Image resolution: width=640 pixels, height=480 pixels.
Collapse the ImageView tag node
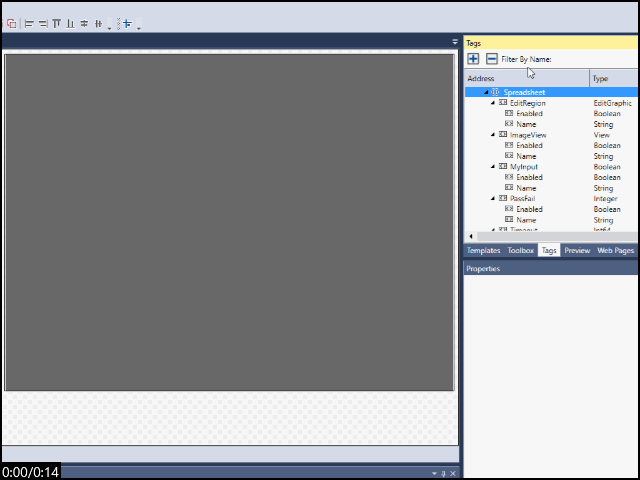point(493,135)
